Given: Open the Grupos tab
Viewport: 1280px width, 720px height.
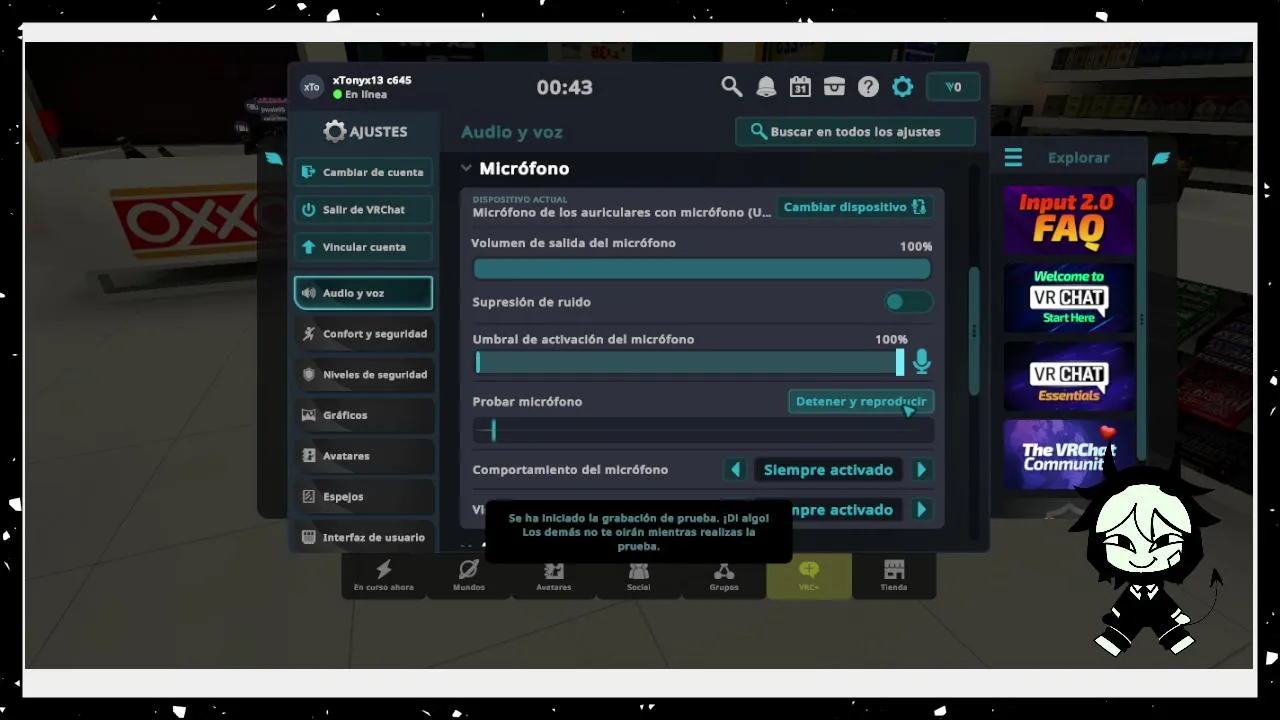Looking at the screenshot, I should pos(723,576).
